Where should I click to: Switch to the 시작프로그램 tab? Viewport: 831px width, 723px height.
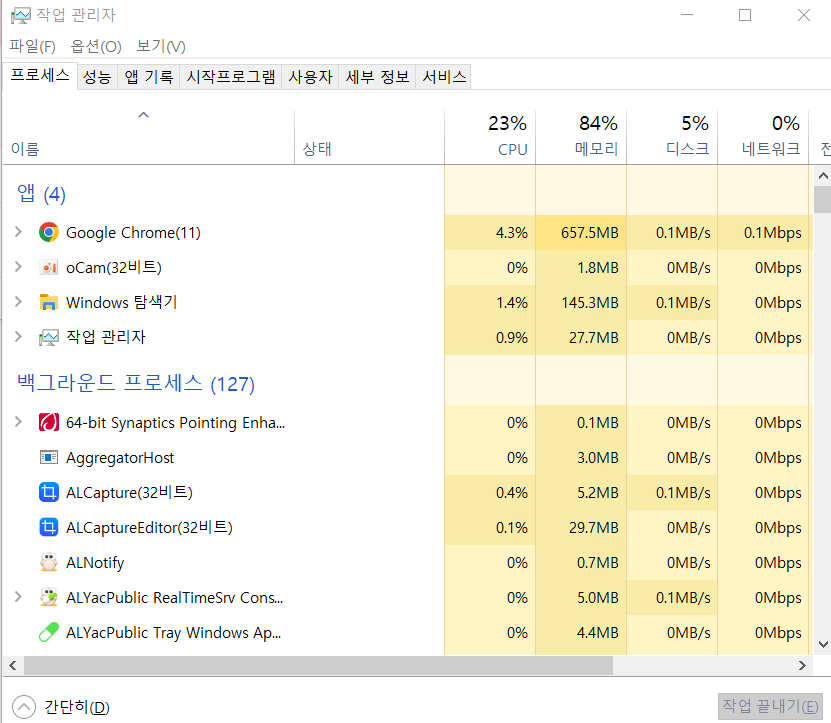pos(231,77)
